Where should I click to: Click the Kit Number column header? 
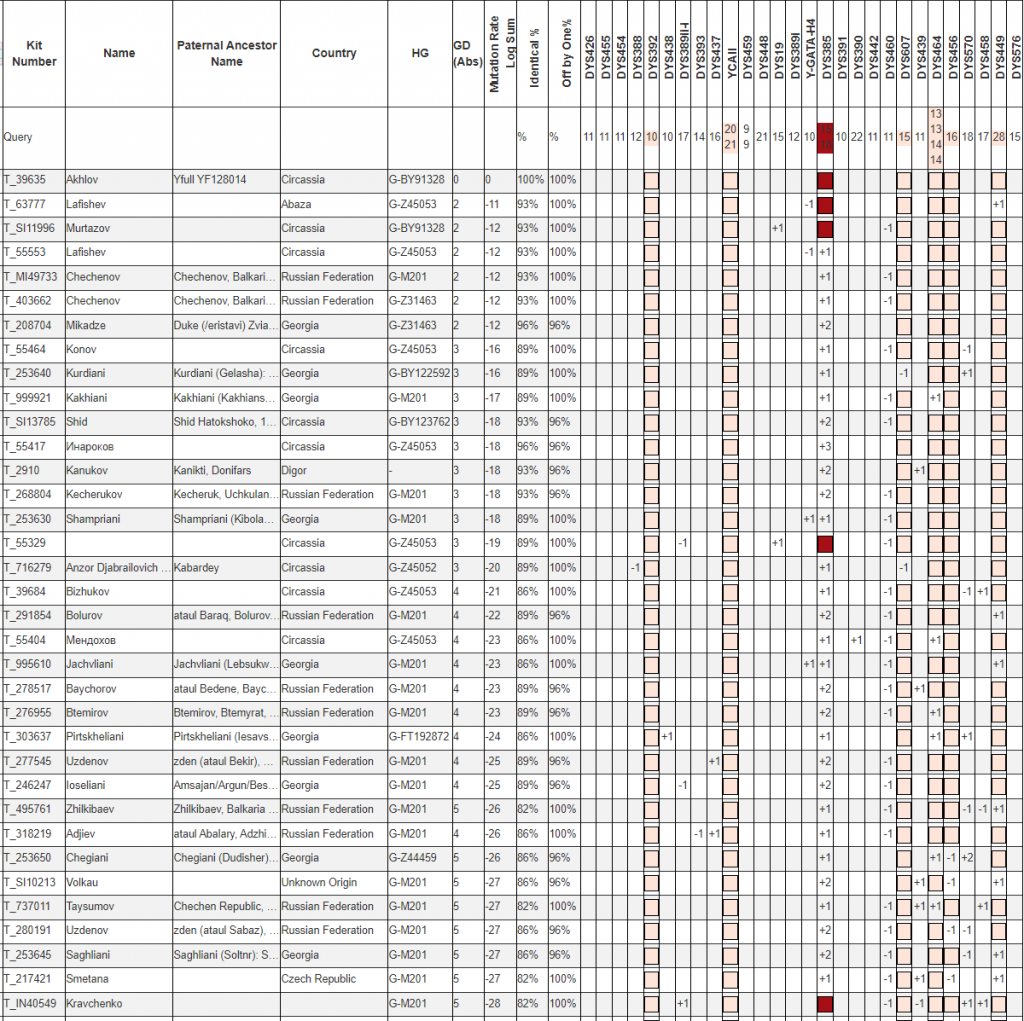click(34, 54)
